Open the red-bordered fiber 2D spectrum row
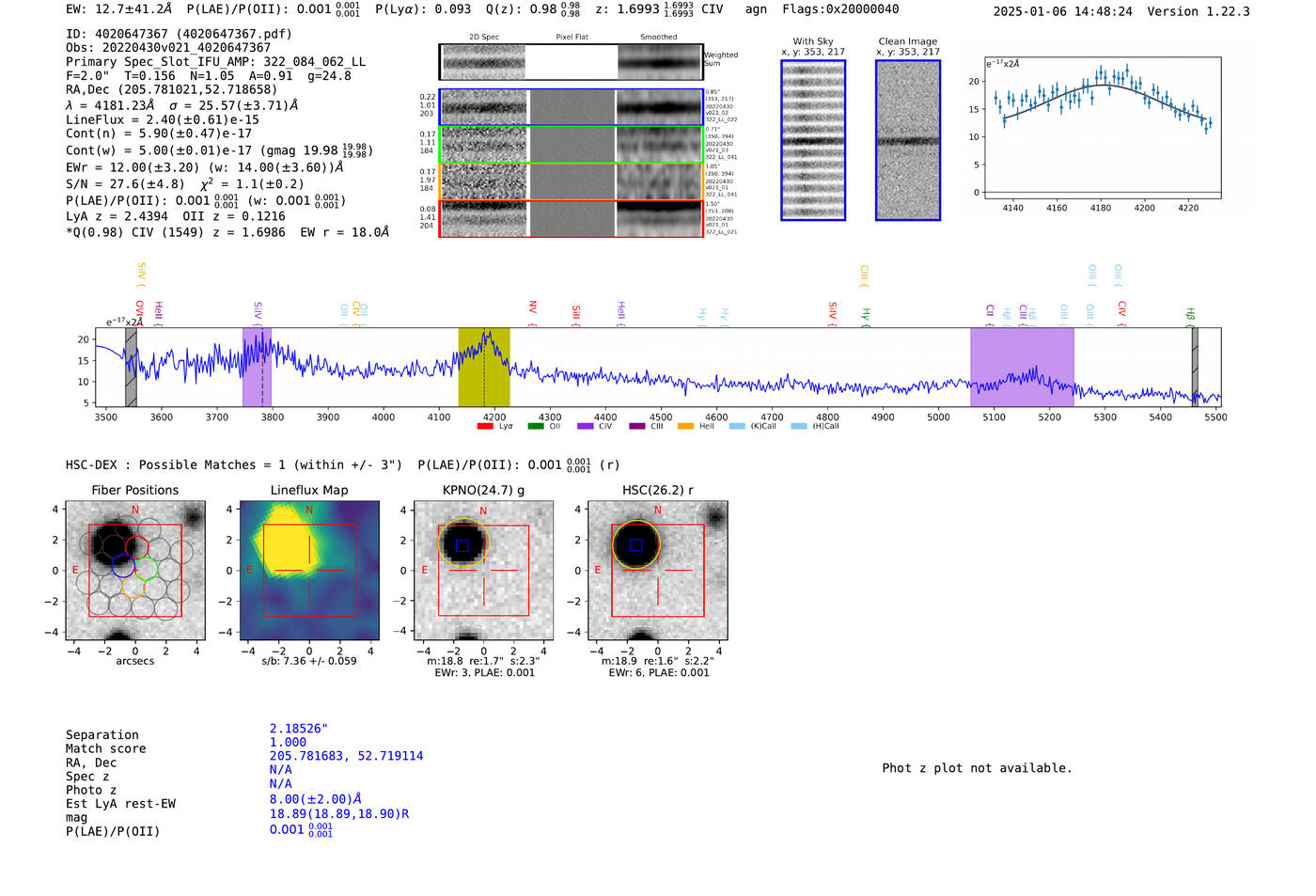1316x896 pixels. coord(572,218)
